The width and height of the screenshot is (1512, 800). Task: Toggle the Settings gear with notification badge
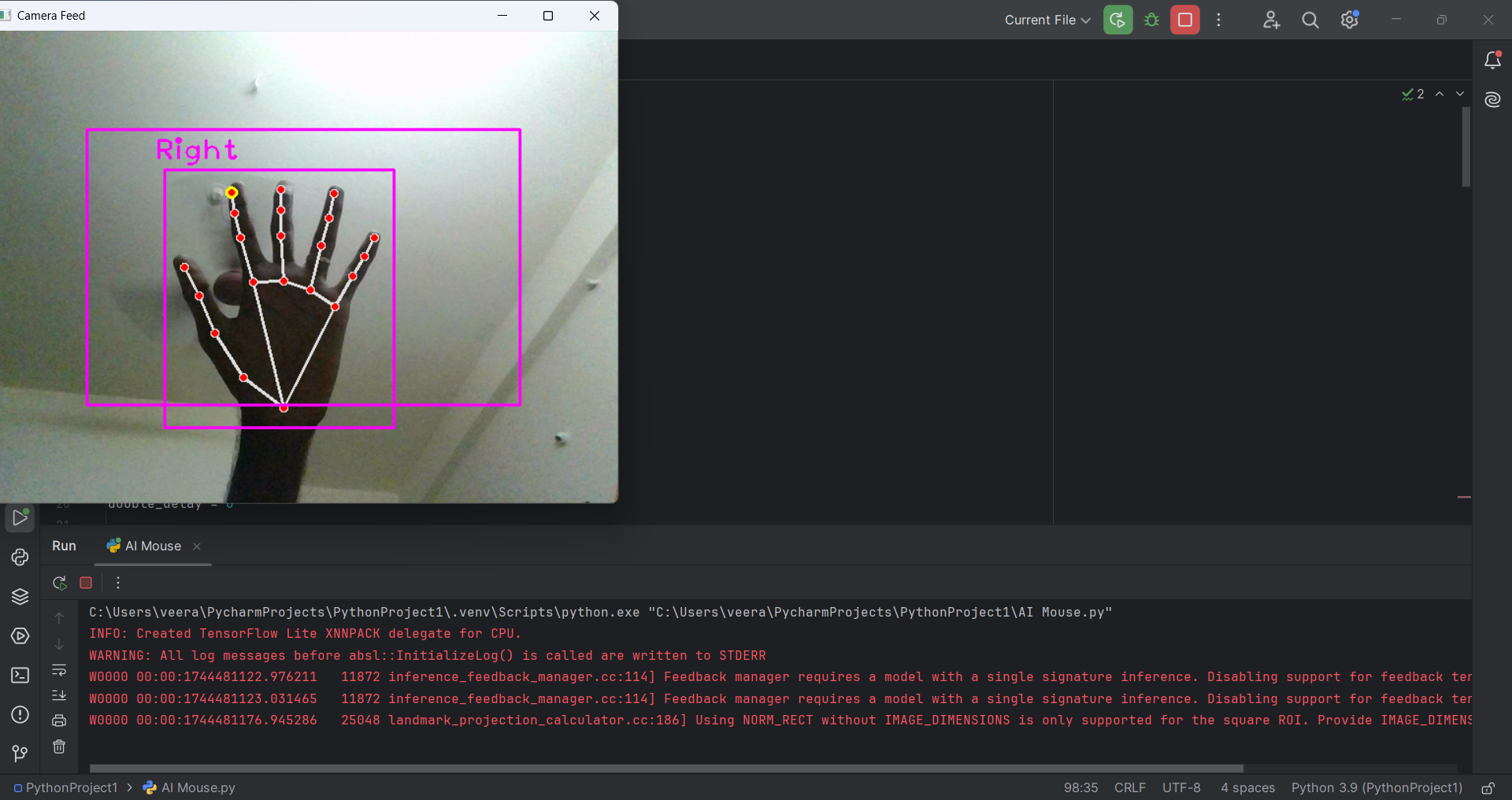pyautogui.click(x=1350, y=20)
